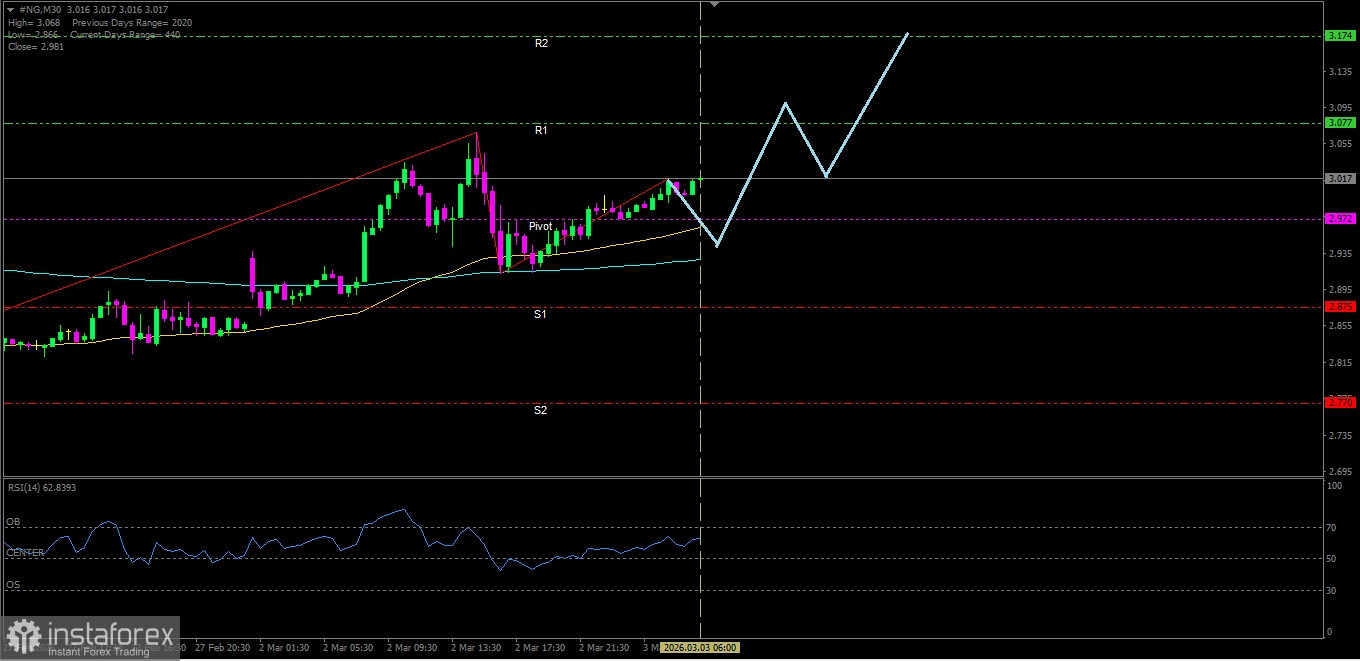Select the 3.077 R1 price label
This screenshot has width=1360, height=661.
coord(1340,123)
